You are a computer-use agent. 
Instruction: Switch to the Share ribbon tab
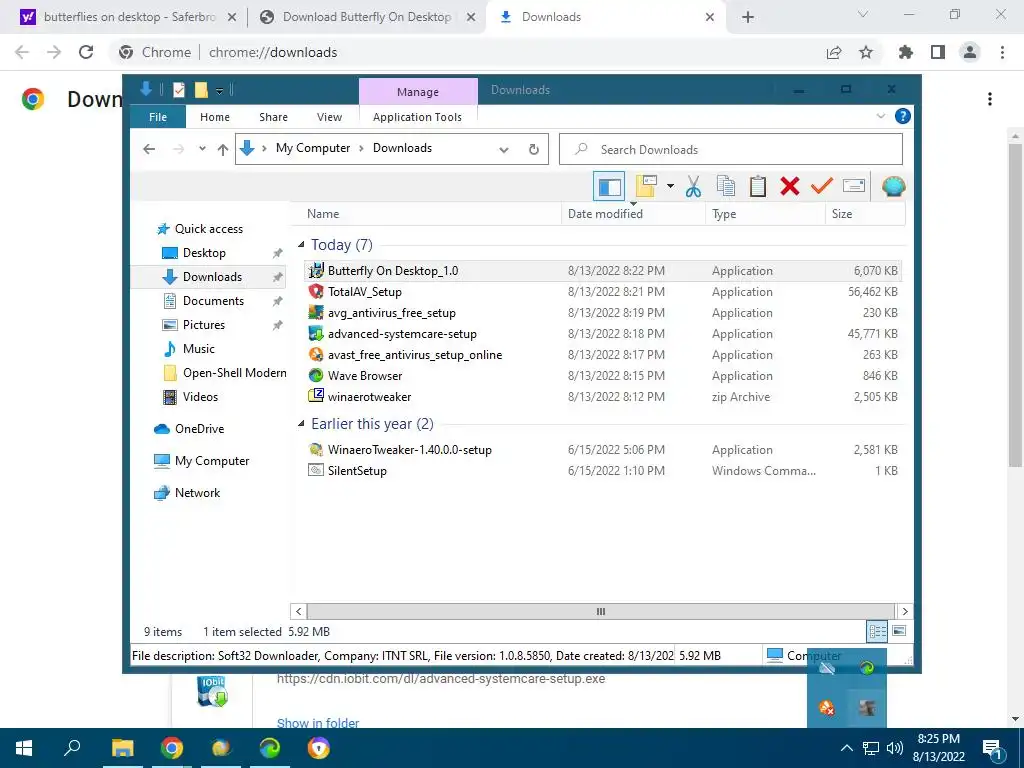coord(273,117)
